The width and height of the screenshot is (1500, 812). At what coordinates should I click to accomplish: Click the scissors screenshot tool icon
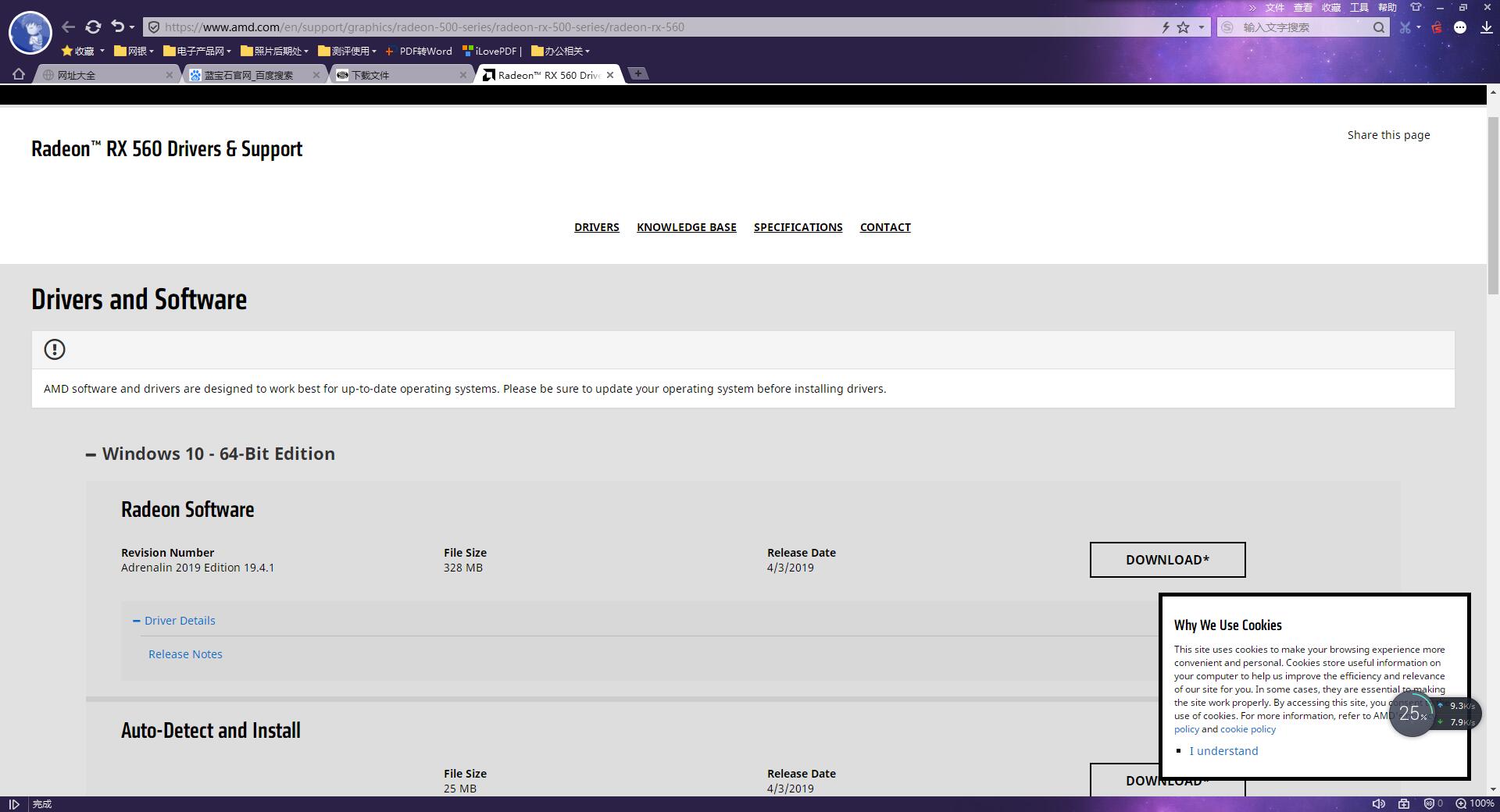point(1405,27)
